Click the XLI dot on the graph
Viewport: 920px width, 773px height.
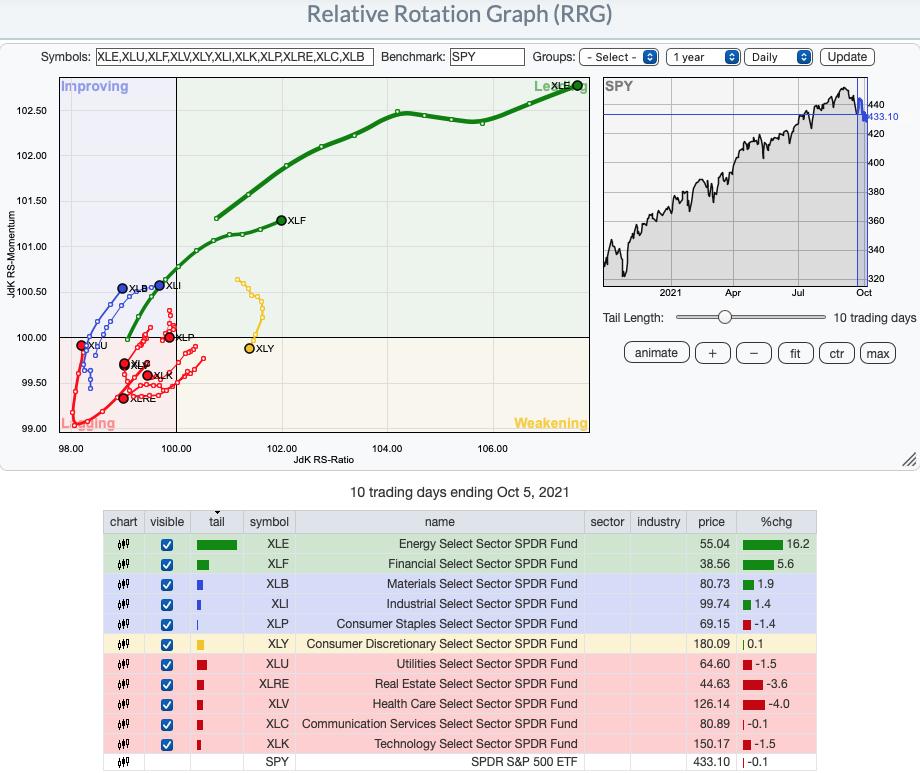point(159,285)
